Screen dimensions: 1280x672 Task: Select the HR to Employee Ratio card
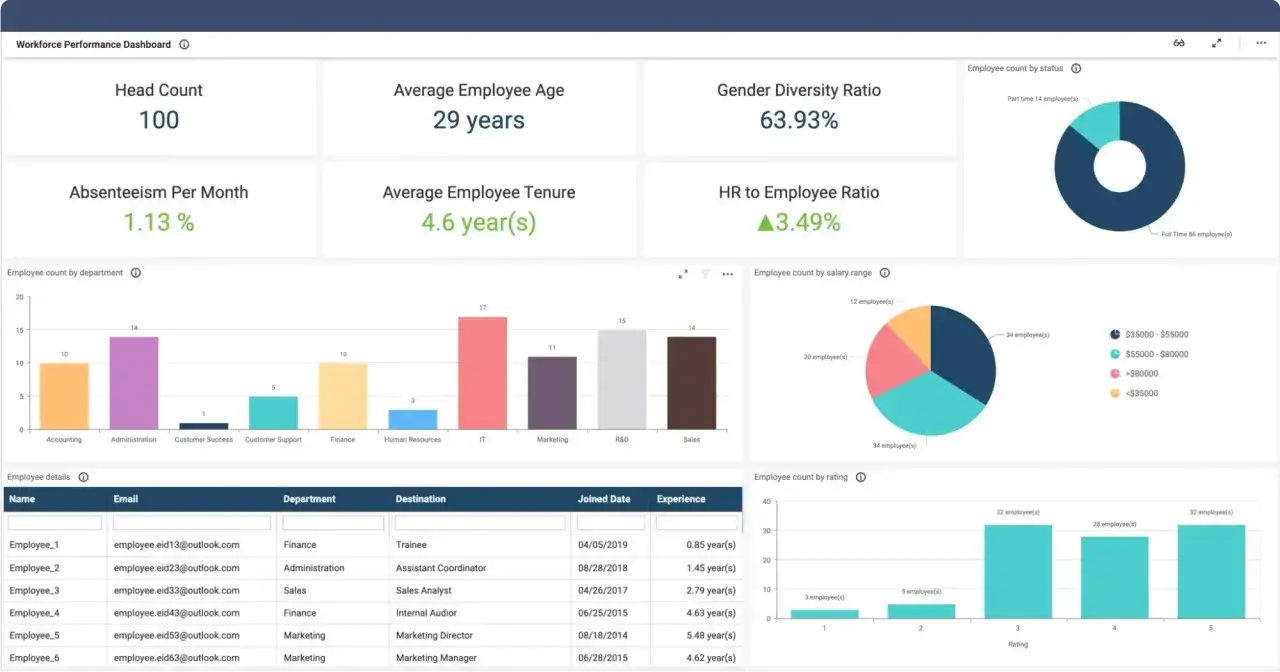pyautogui.click(x=799, y=209)
